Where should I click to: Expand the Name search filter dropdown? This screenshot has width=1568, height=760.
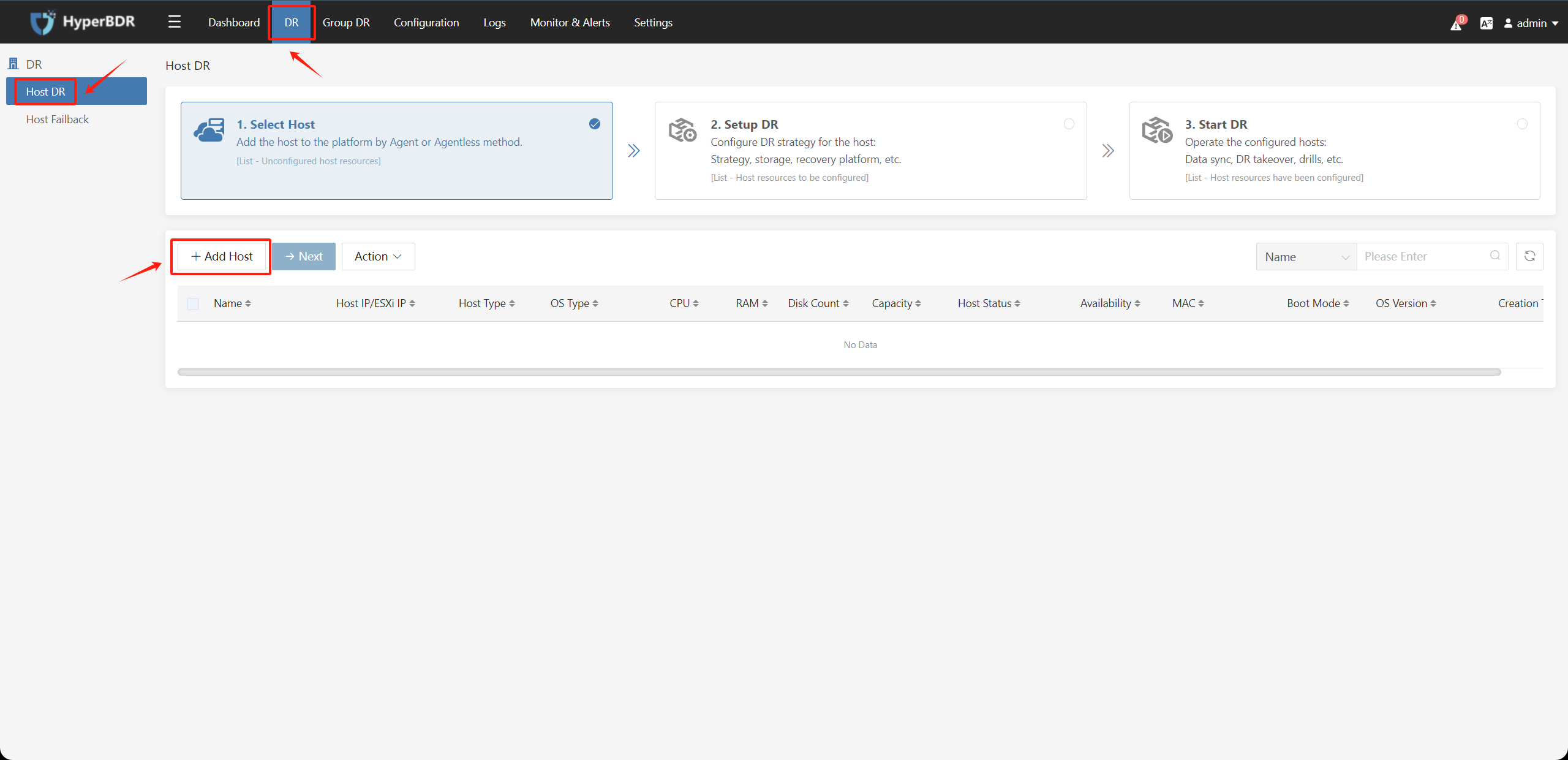point(1304,257)
